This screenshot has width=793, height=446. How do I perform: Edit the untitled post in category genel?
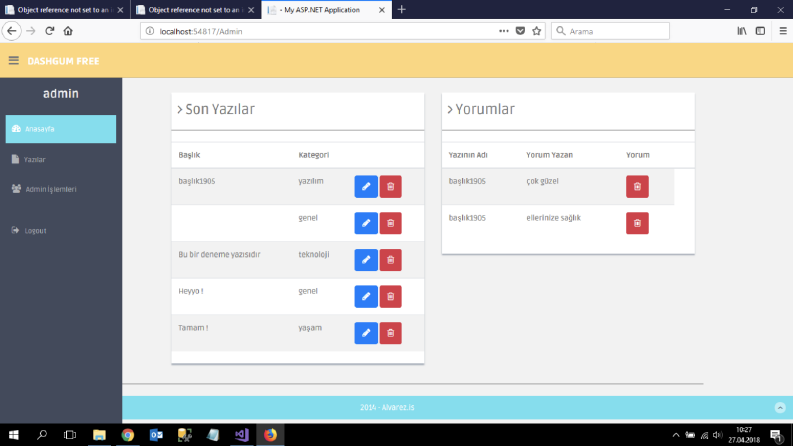click(x=366, y=223)
